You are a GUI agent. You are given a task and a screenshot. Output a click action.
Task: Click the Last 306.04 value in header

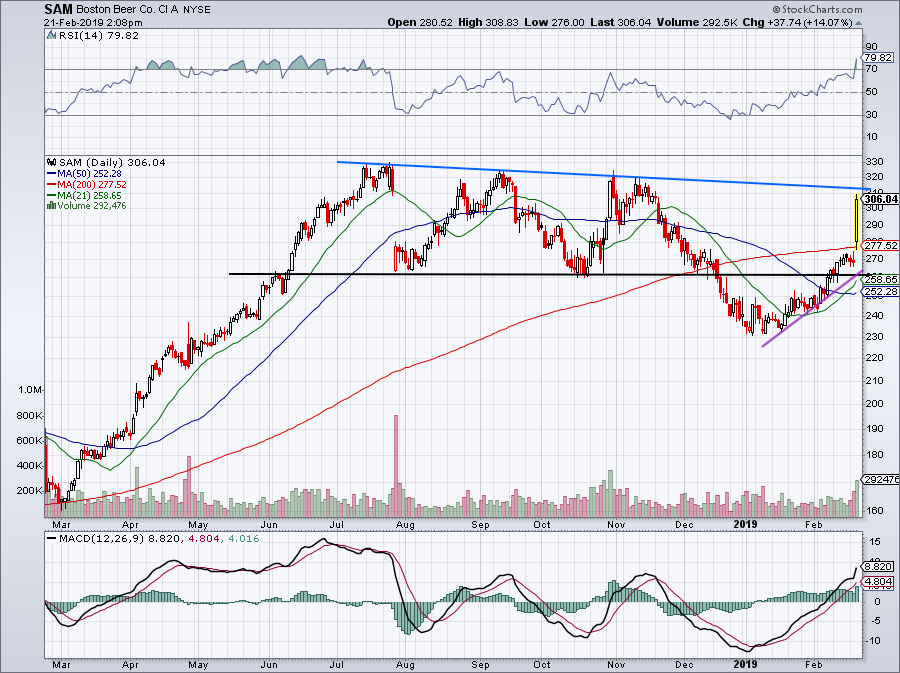point(620,22)
